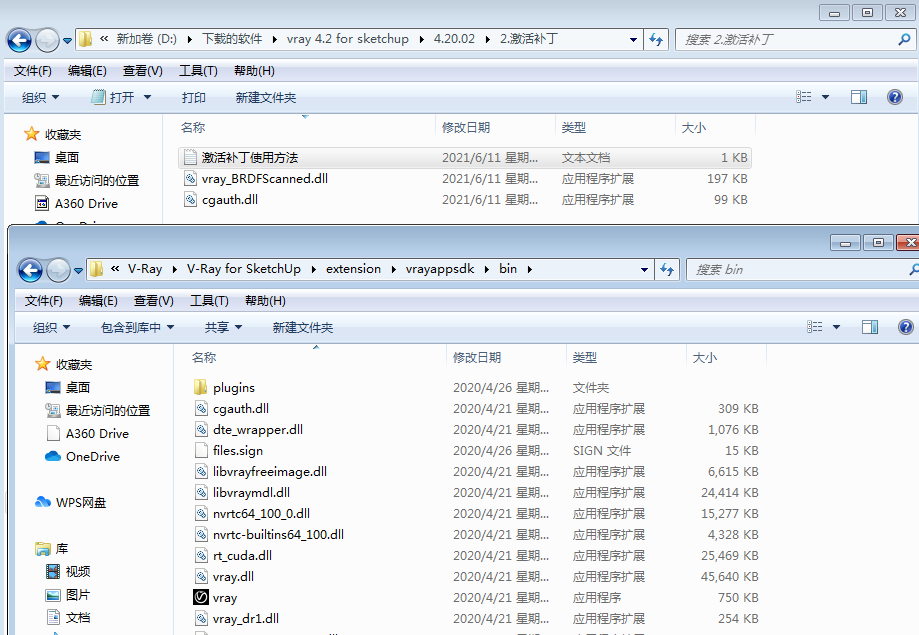Open recent pages arrow in the bin window
The image size is (919, 635).
tap(78, 271)
